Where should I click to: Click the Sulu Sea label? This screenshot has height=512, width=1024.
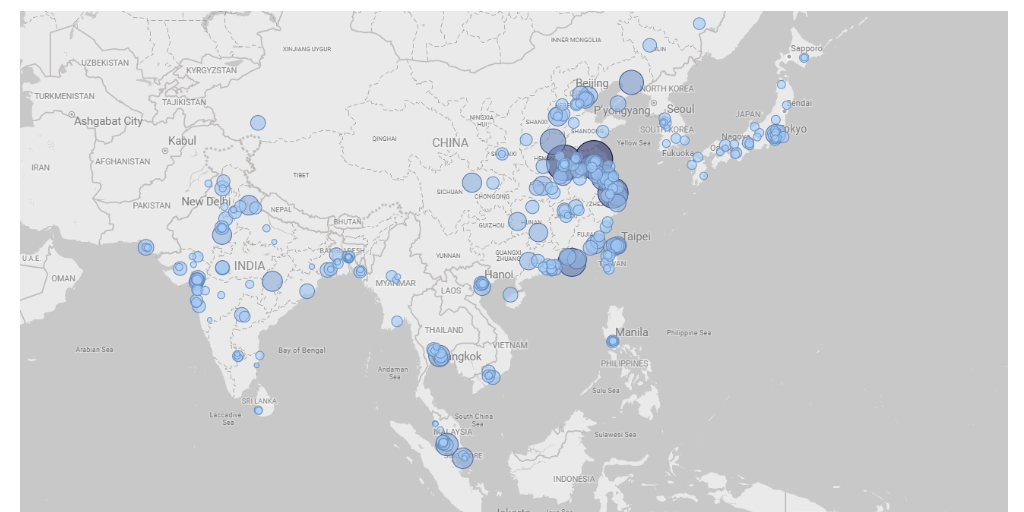point(606,391)
